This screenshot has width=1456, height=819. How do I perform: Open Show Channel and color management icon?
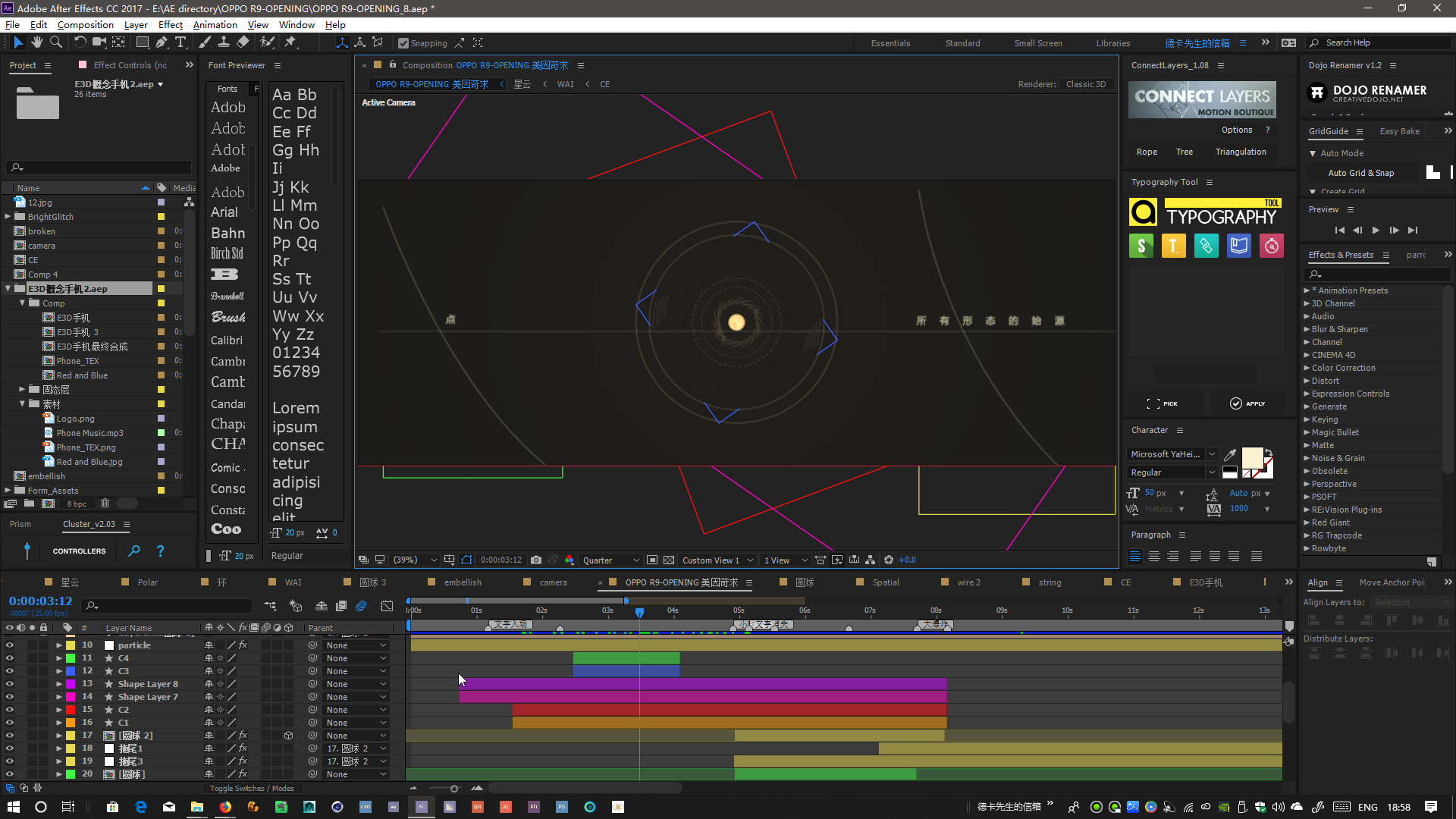point(570,560)
